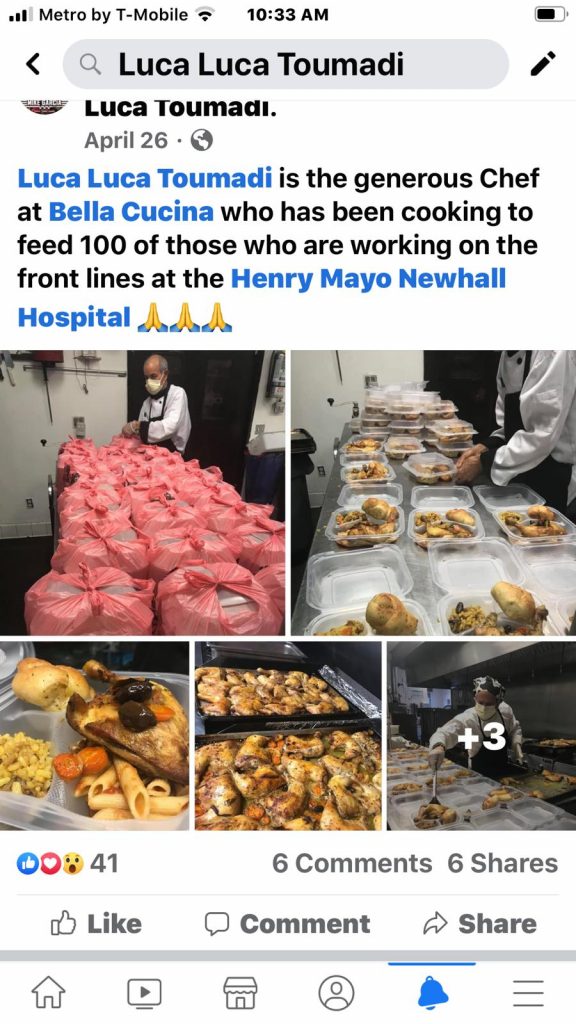Tap the Share button
The width and height of the screenshot is (576, 1024).
[480, 923]
